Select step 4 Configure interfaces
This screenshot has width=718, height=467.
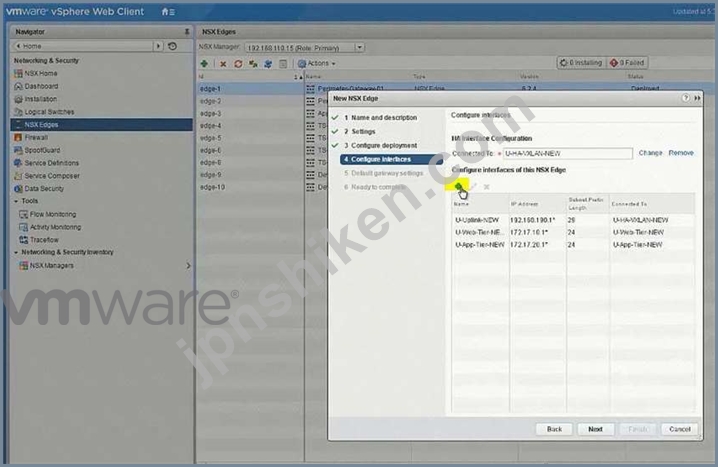pyautogui.click(x=391, y=159)
